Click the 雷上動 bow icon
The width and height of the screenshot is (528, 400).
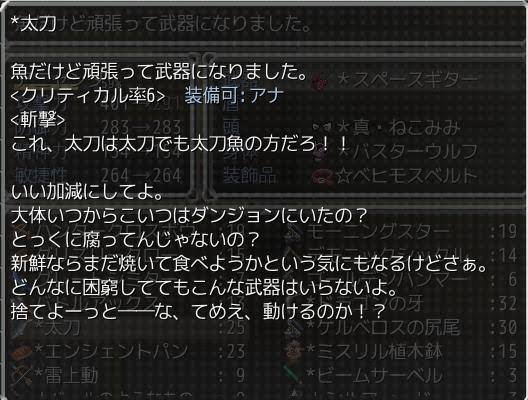[x=21, y=375]
